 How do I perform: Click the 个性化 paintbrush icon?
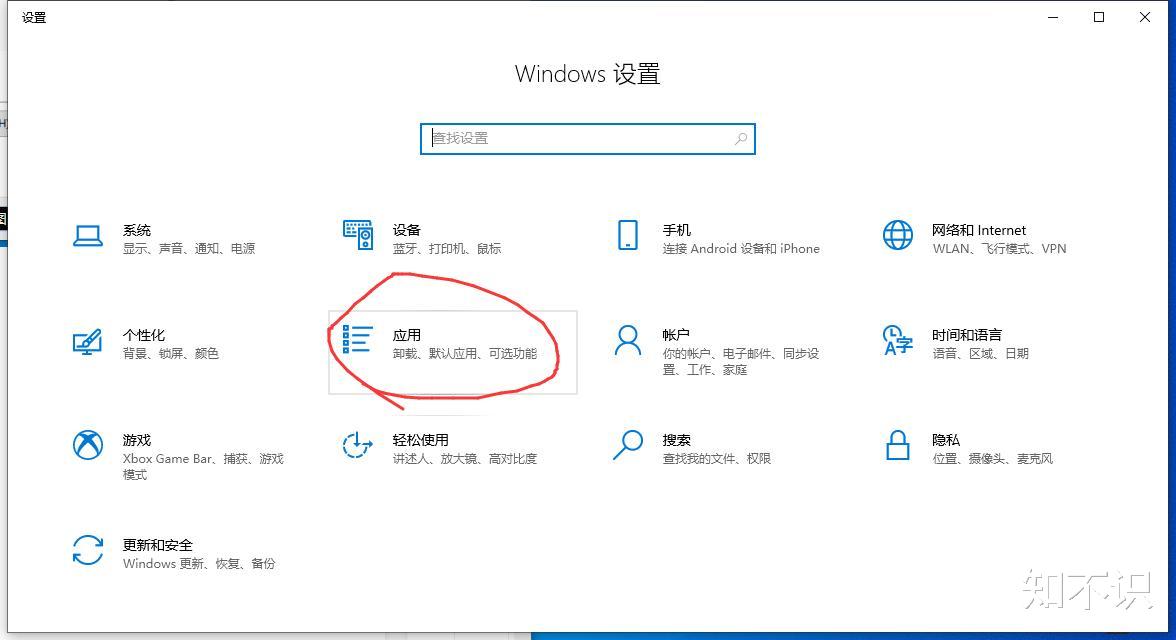(x=88, y=341)
